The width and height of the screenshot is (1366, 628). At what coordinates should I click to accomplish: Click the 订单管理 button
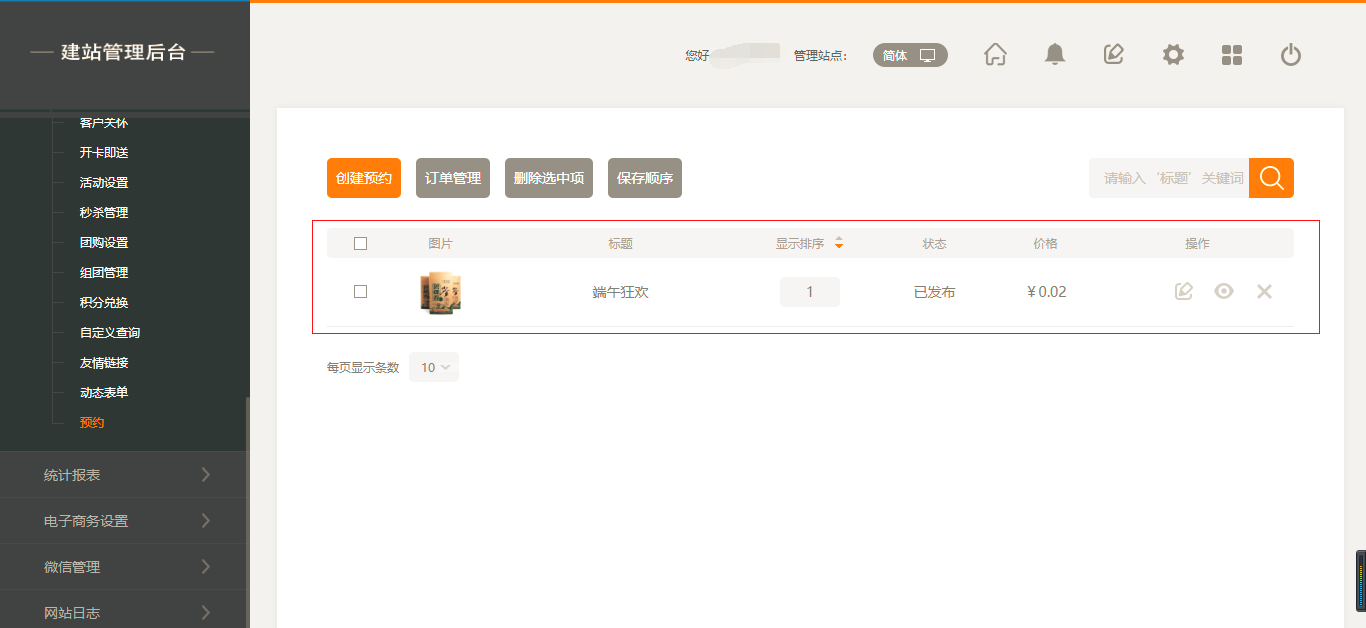point(453,178)
